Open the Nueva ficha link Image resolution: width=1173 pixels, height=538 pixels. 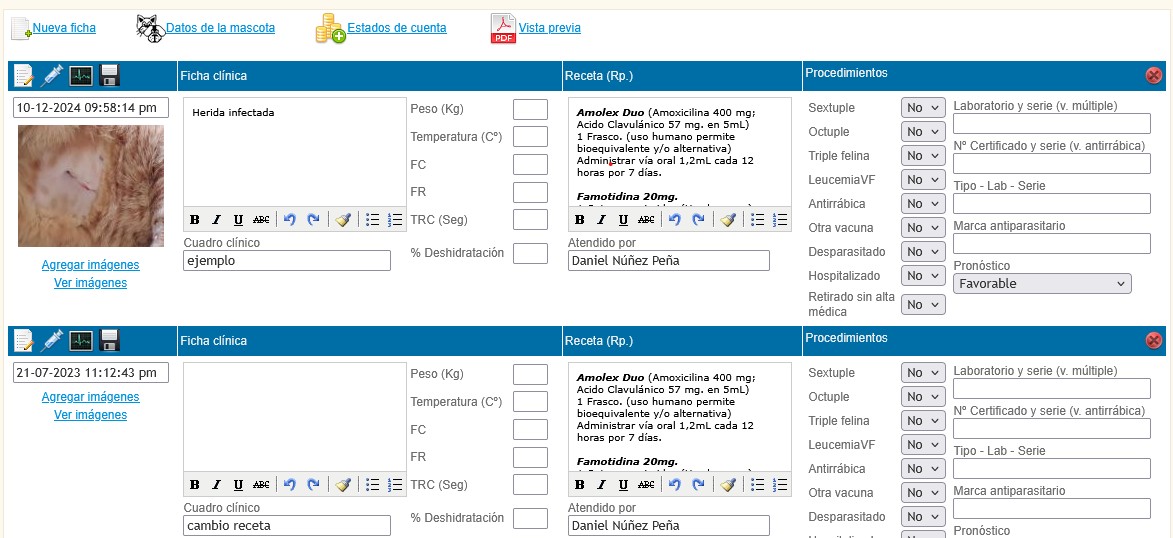click(64, 28)
